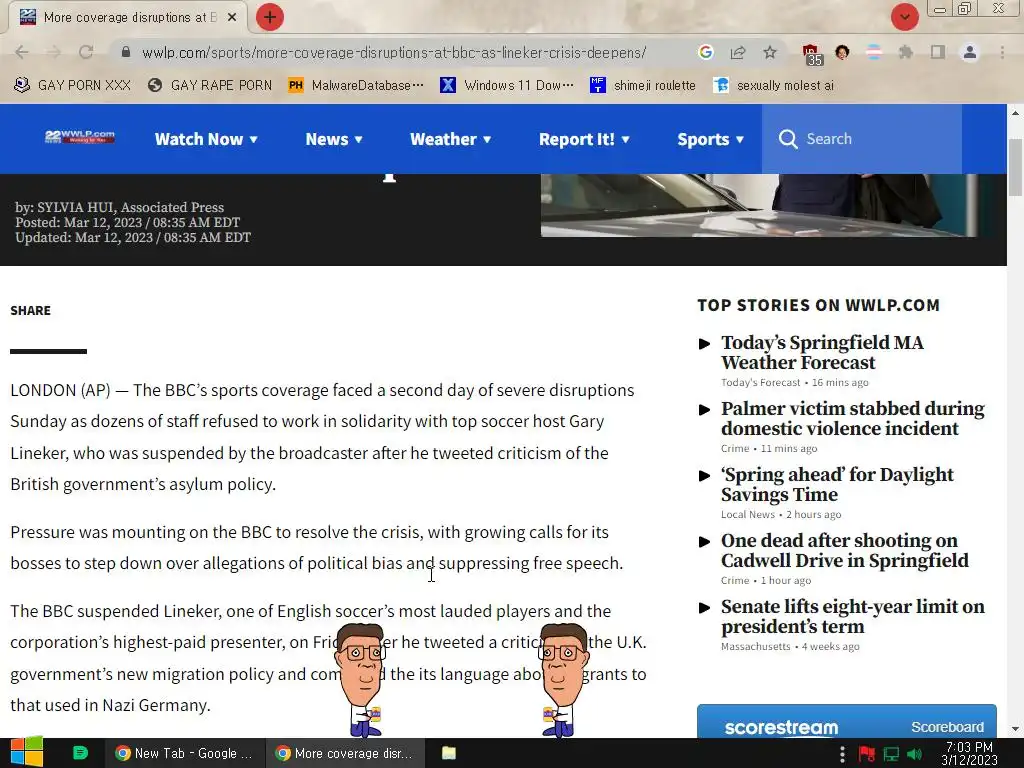
Task: Open the extension showing badge 35
Action: click(x=811, y=54)
